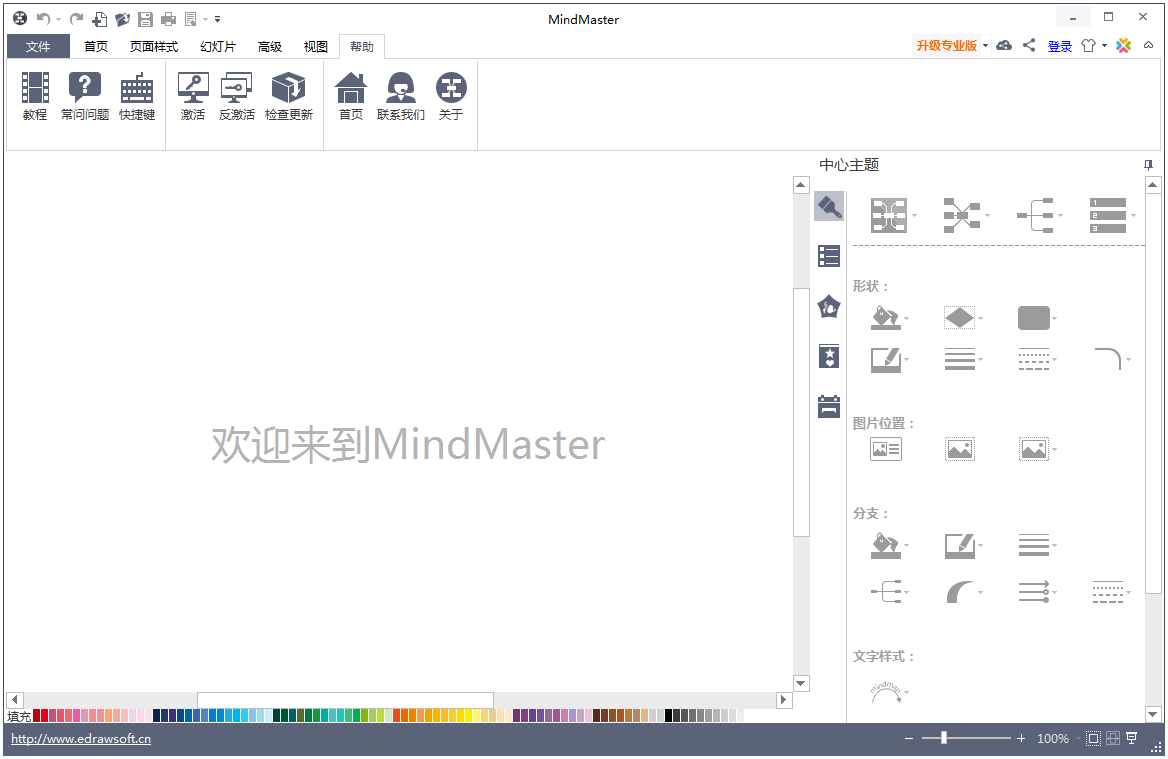Viewport: 1168px width, 759px height.
Task: Open the pentagon icon sidebar panel
Action: pyautogui.click(x=829, y=306)
